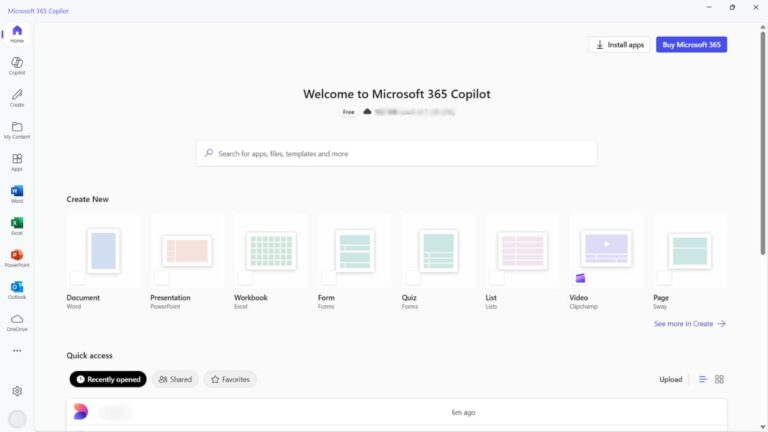Click the cloud storage icon under the title
Viewport: 768px width, 432px height.
pyautogui.click(x=367, y=112)
